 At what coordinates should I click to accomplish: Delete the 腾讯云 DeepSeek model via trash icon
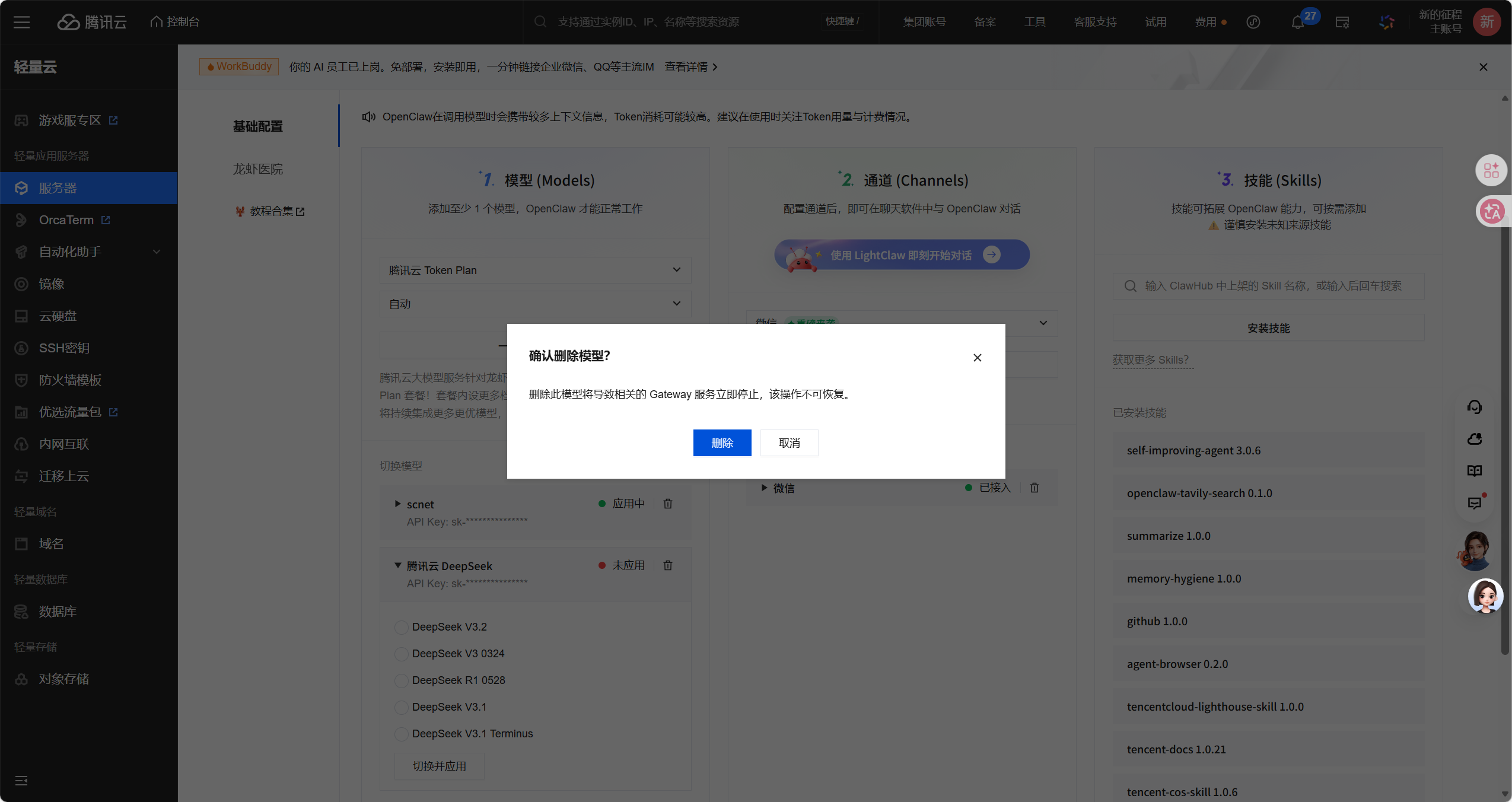pyautogui.click(x=668, y=565)
